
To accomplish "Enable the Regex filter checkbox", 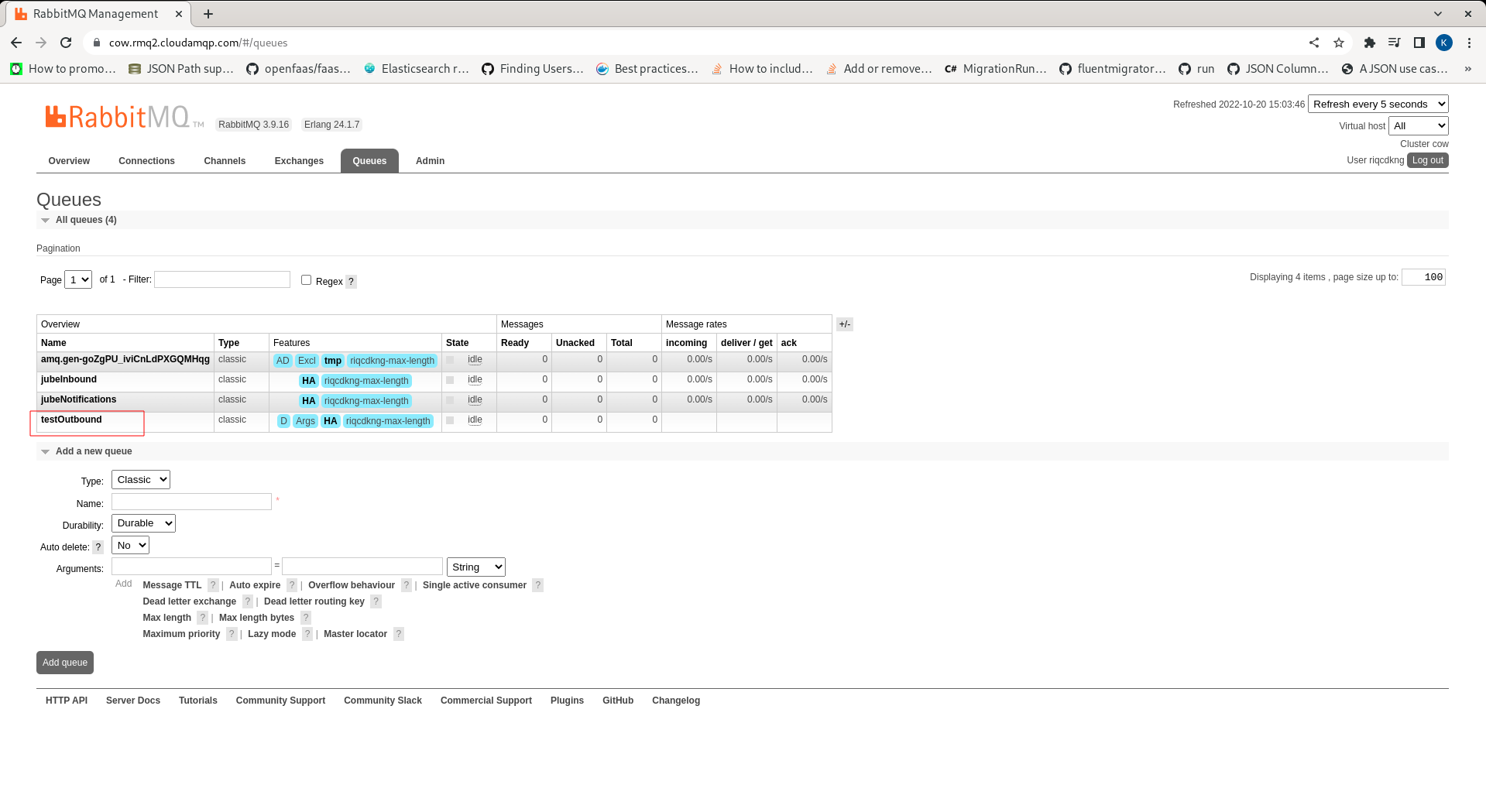I will pyautogui.click(x=306, y=280).
